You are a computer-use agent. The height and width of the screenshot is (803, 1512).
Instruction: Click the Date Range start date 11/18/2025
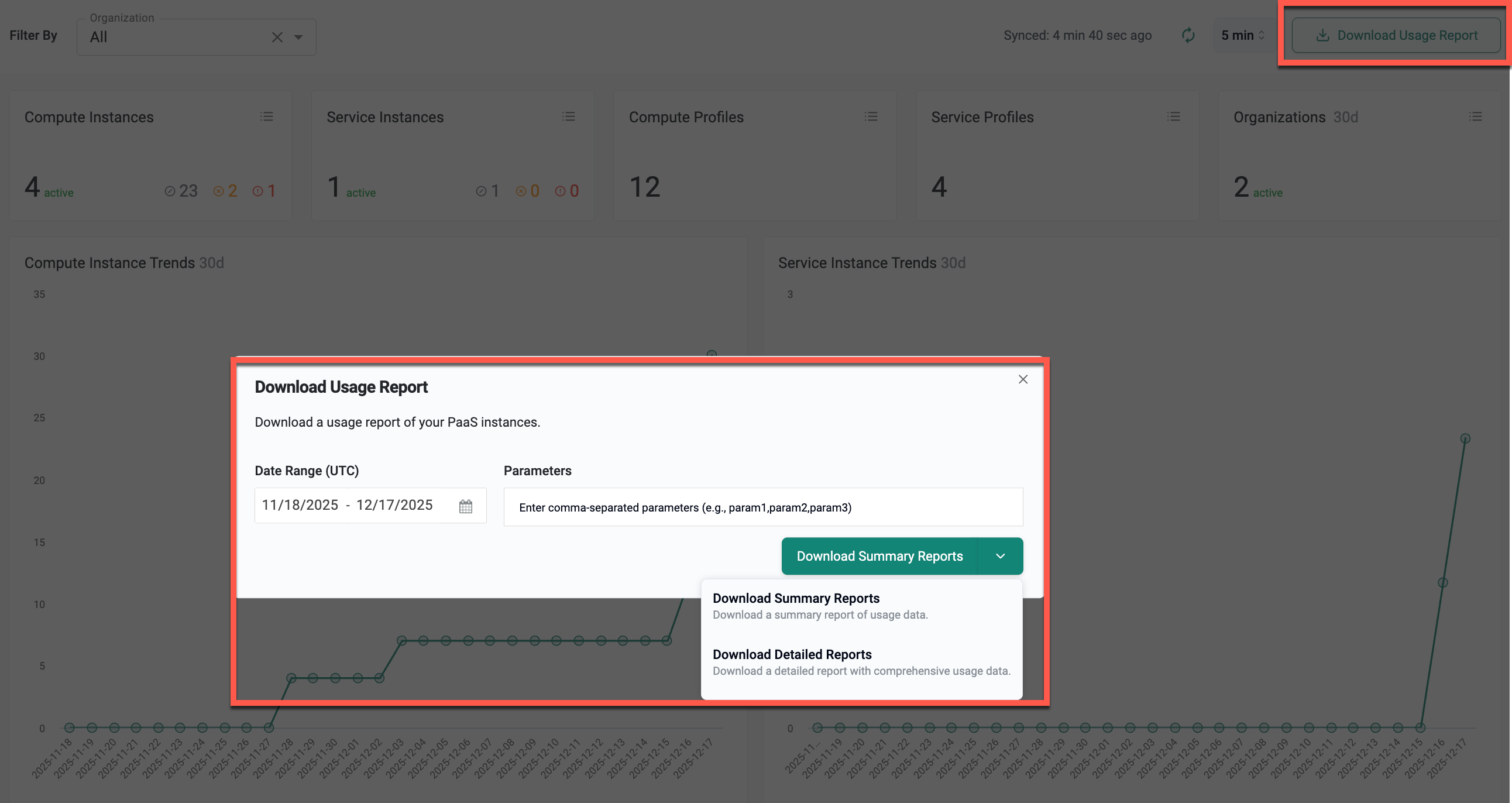click(300, 506)
